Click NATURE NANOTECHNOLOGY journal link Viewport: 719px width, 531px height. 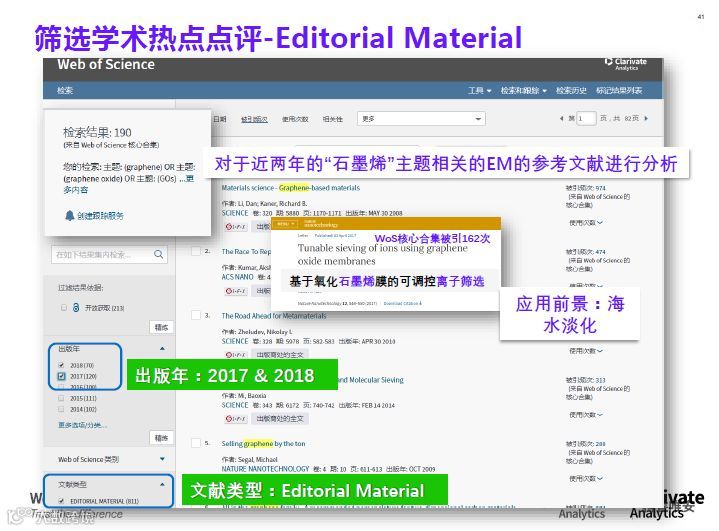pyautogui.click(x=265, y=469)
